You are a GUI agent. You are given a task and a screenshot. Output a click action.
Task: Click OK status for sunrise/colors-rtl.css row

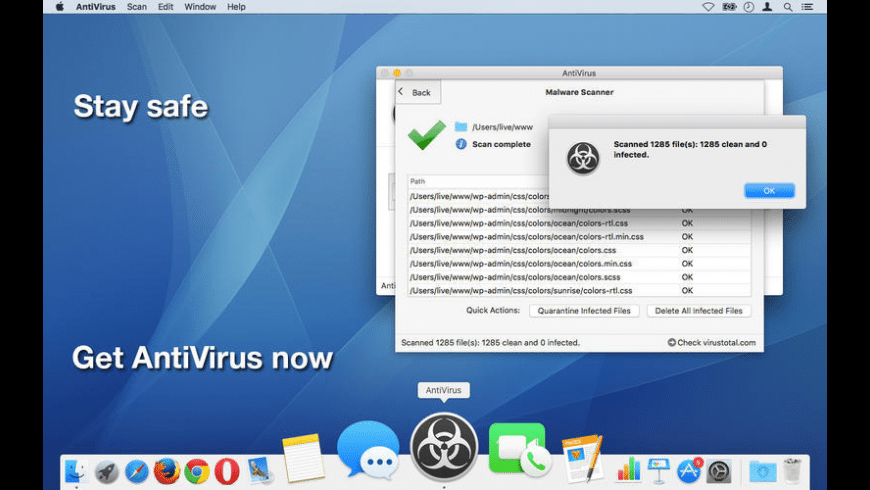[x=687, y=290]
